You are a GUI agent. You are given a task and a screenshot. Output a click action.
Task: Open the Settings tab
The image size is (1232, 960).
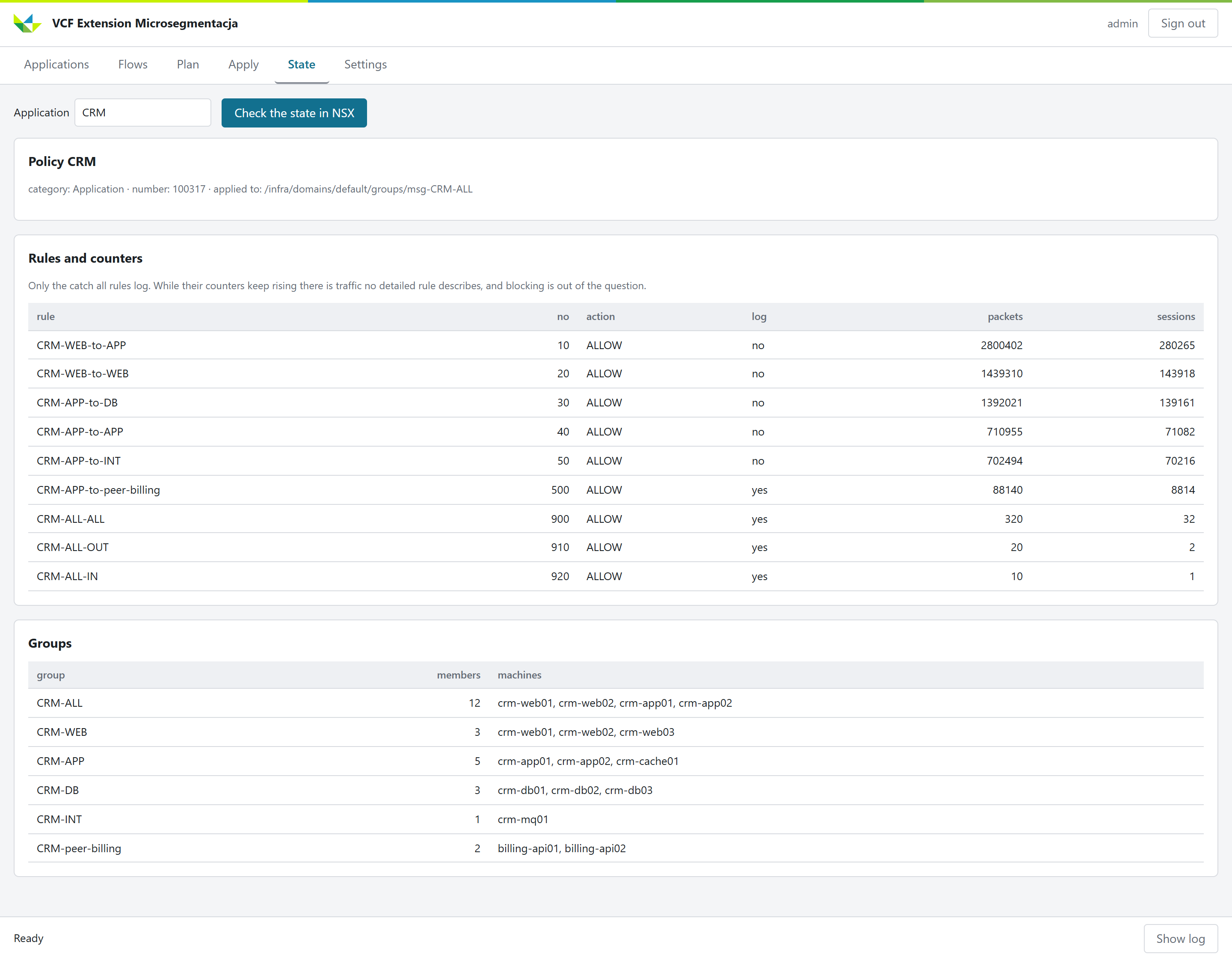[366, 64]
